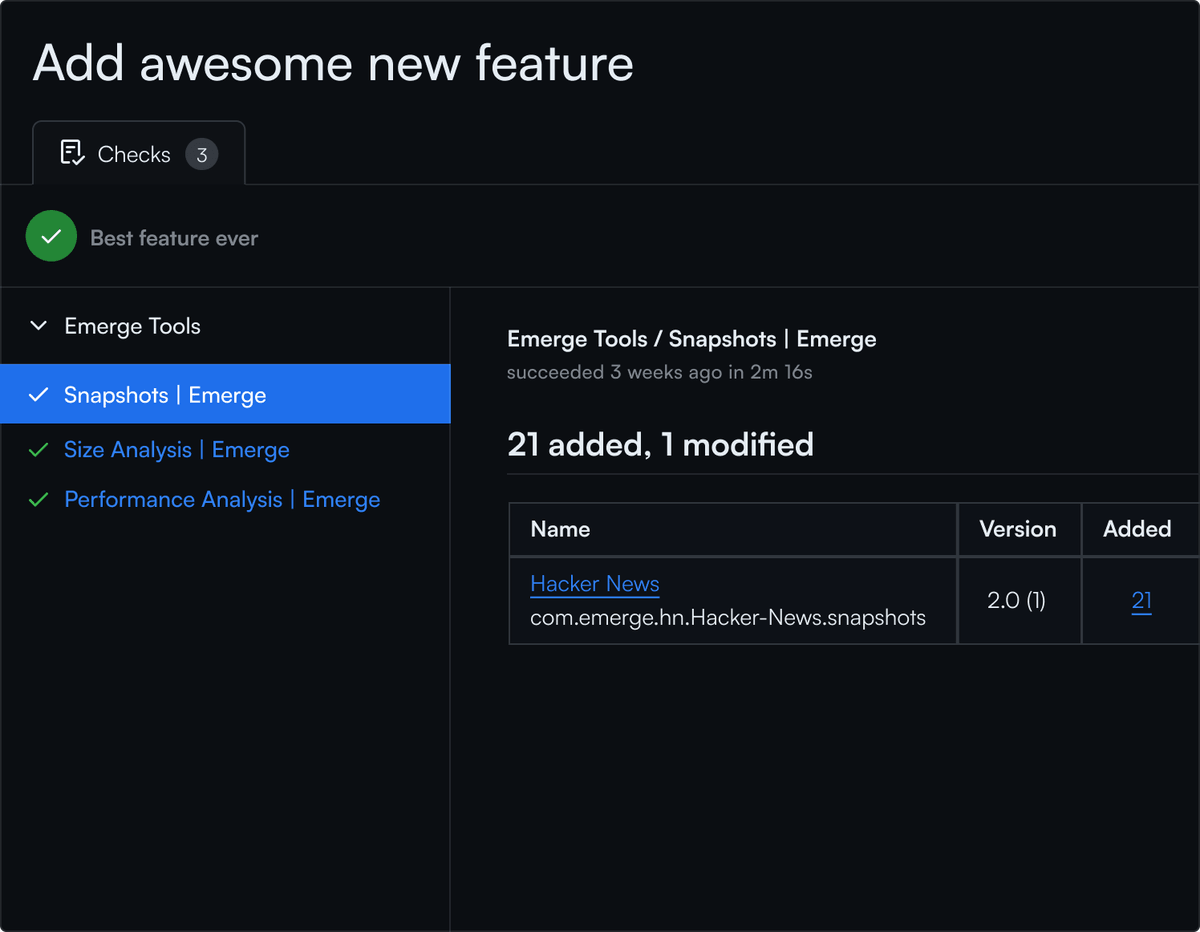Select the Performance Analysis | Emerge check

click(221, 499)
